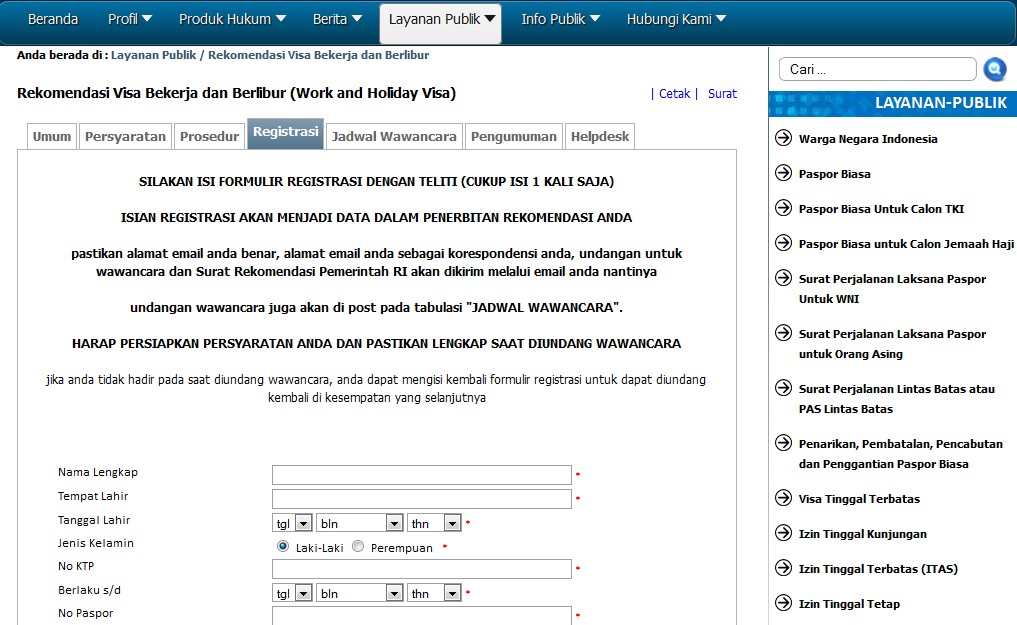This screenshot has width=1017, height=625.
Task: Click Layanan Publik breadcrumb link
Action: pyautogui.click(x=154, y=55)
